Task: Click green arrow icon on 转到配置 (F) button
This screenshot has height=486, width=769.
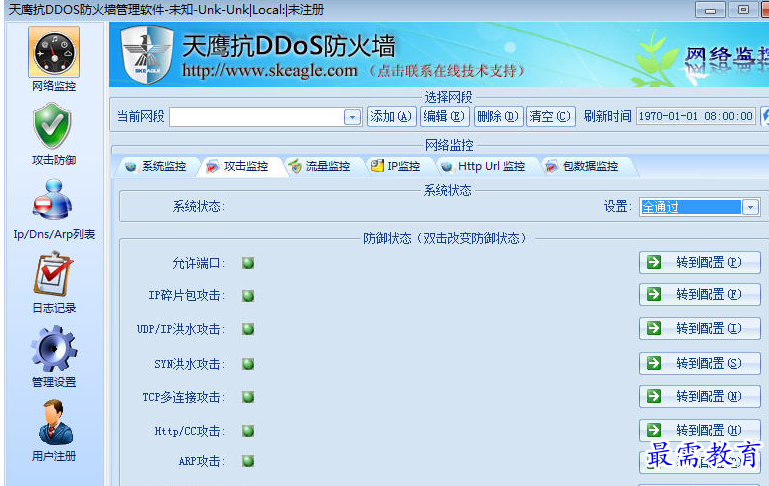Action: [x=654, y=294]
